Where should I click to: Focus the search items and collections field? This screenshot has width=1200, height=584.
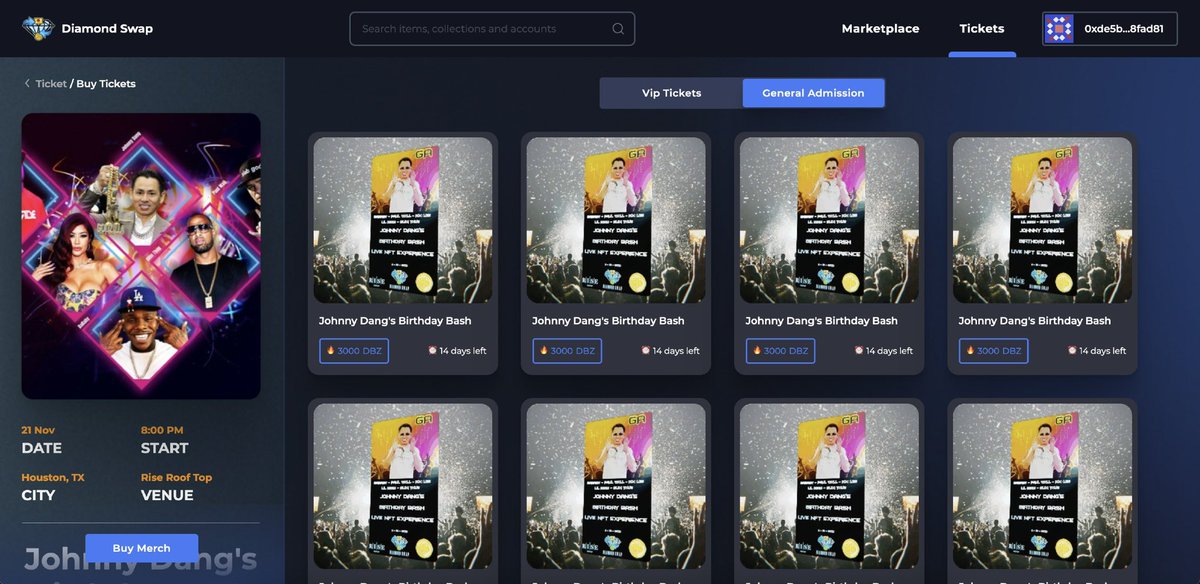[492, 29]
